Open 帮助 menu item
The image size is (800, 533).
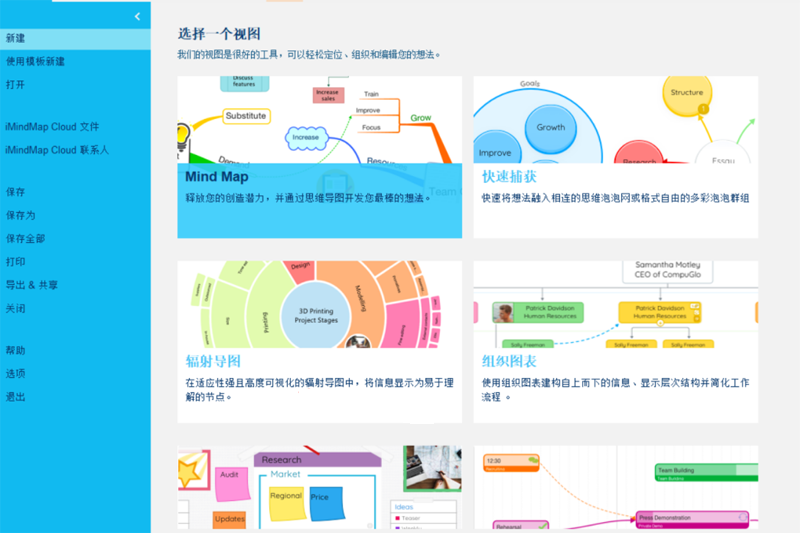[75, 350]
